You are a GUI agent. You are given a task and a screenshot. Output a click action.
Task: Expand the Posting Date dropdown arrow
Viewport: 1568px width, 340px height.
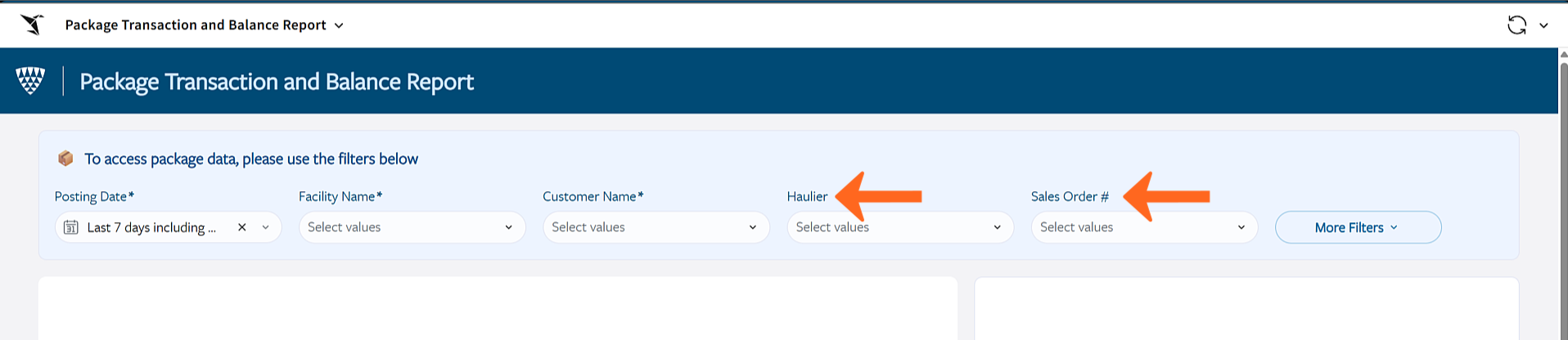pyautogui.click(x=265, y=227)
